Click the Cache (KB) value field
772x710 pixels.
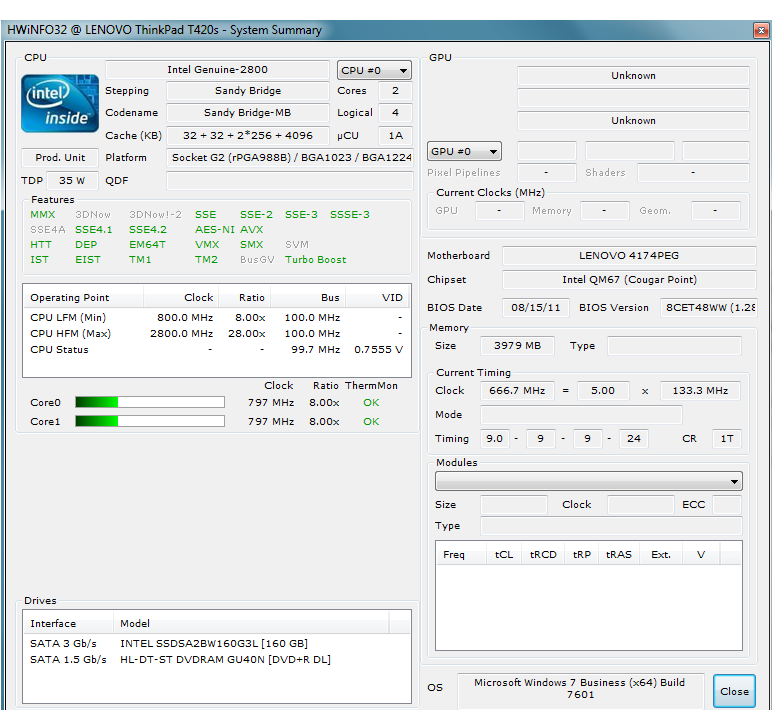248,135
